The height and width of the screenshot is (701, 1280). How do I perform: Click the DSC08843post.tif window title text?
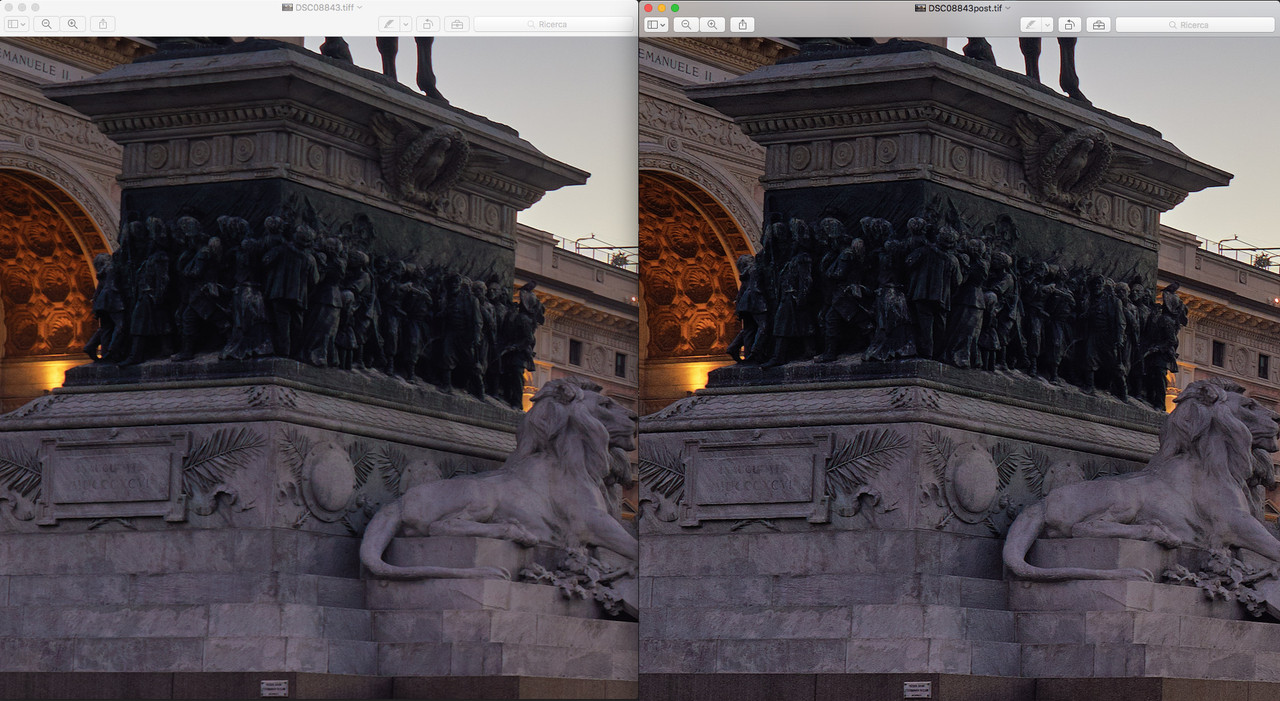(965, 8)
